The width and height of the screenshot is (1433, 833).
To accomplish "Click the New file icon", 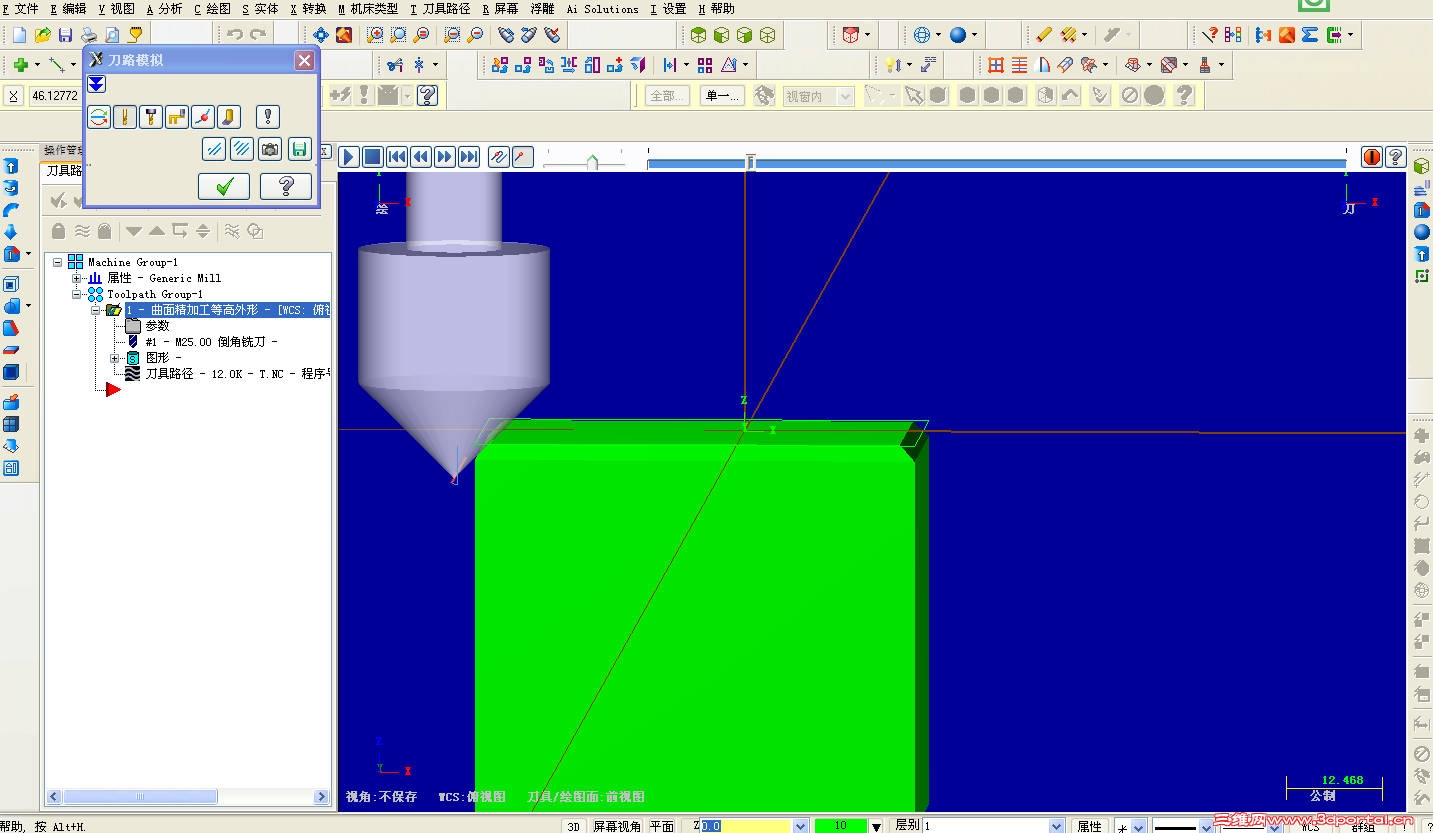I will tap(19, 35).
